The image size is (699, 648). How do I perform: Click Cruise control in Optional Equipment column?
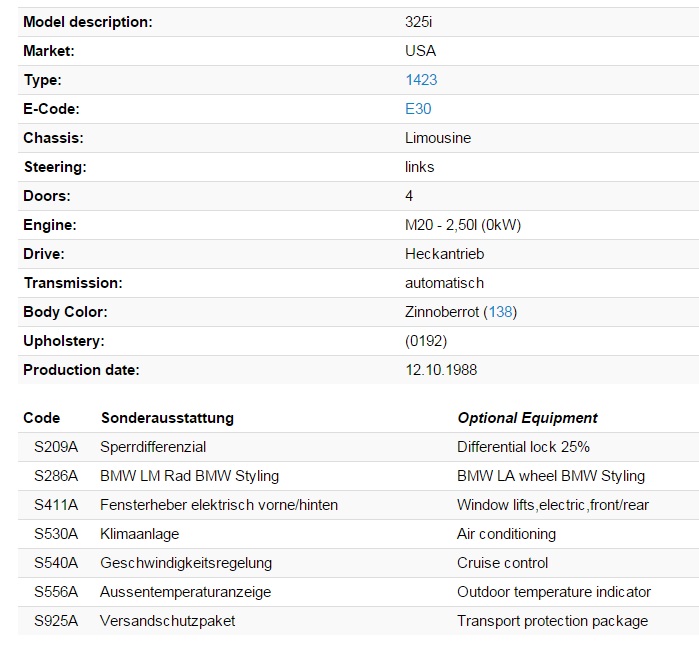[x=502, y=563]
